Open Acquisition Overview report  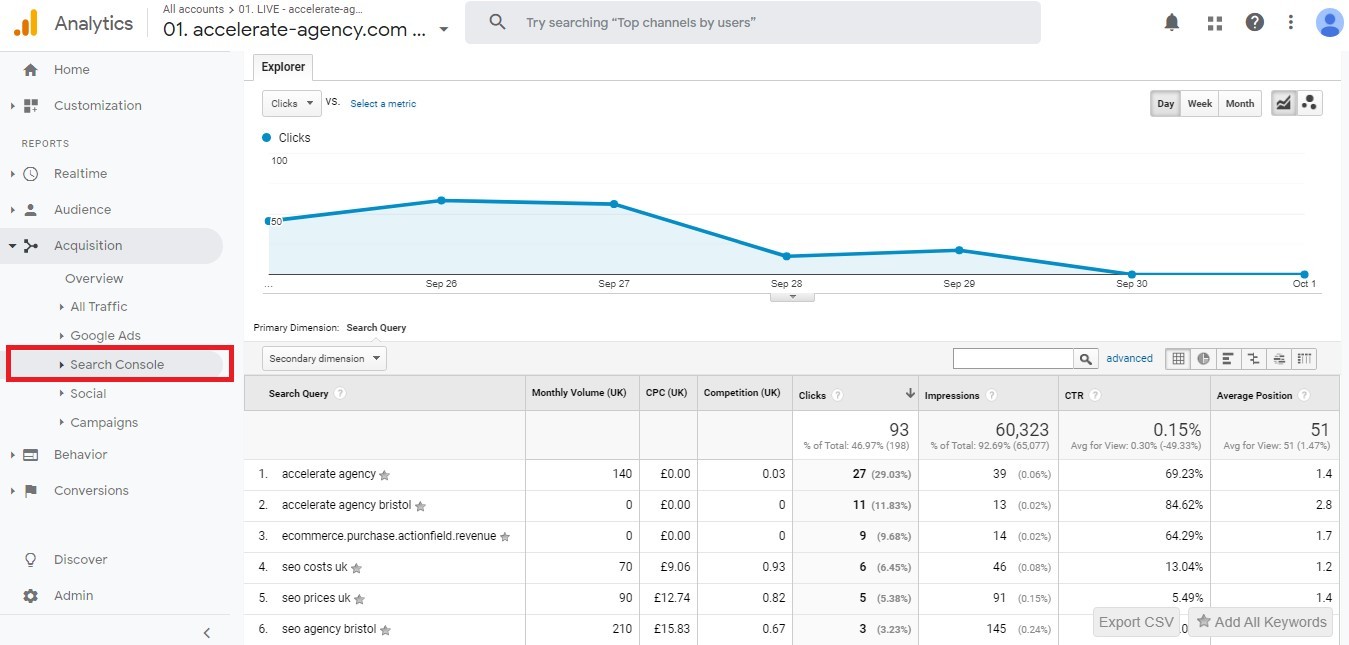(x=94, y=279)
